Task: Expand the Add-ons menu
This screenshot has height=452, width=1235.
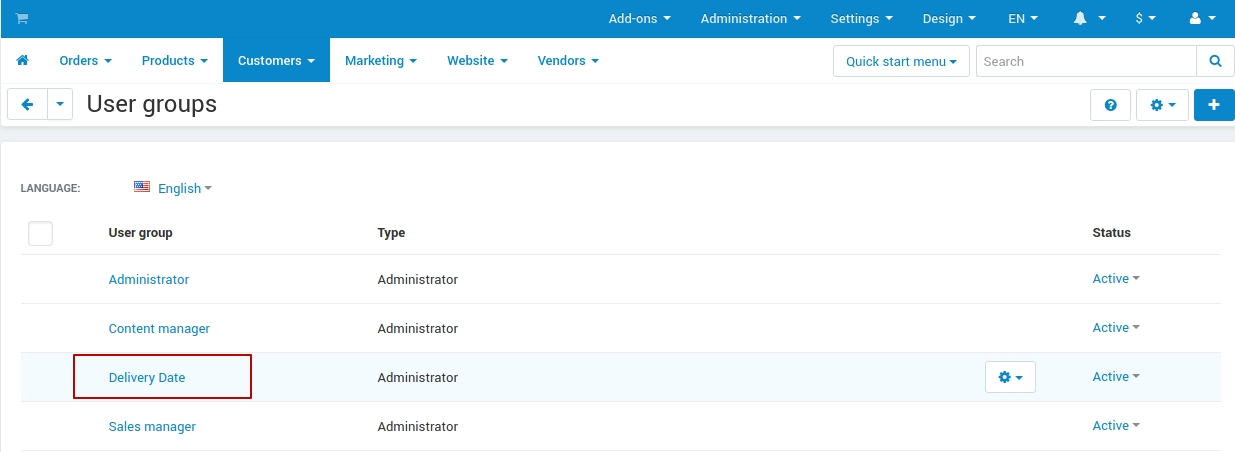Action: click(639, 18)
